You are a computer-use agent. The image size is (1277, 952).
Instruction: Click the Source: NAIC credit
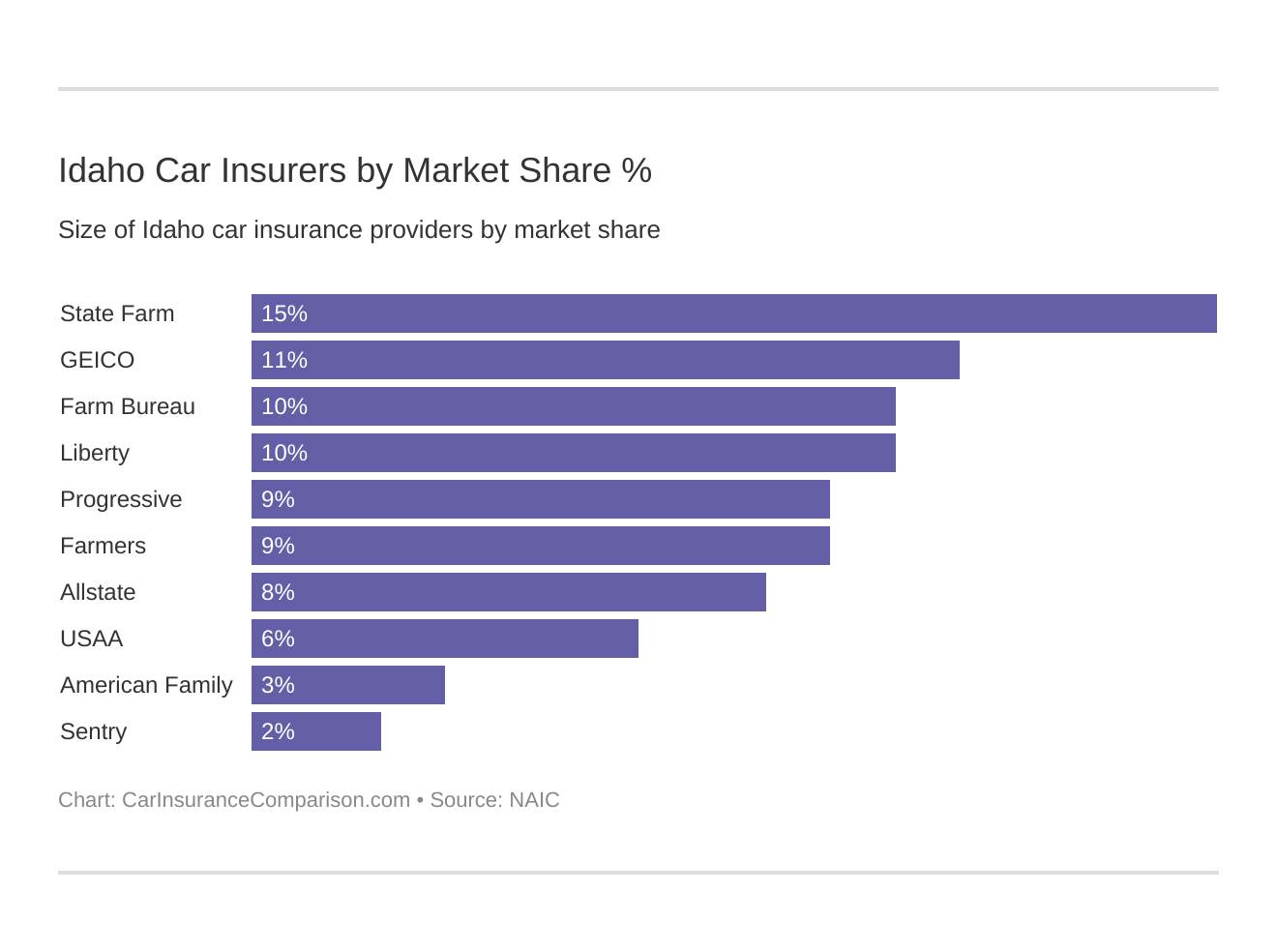point(494,800)
